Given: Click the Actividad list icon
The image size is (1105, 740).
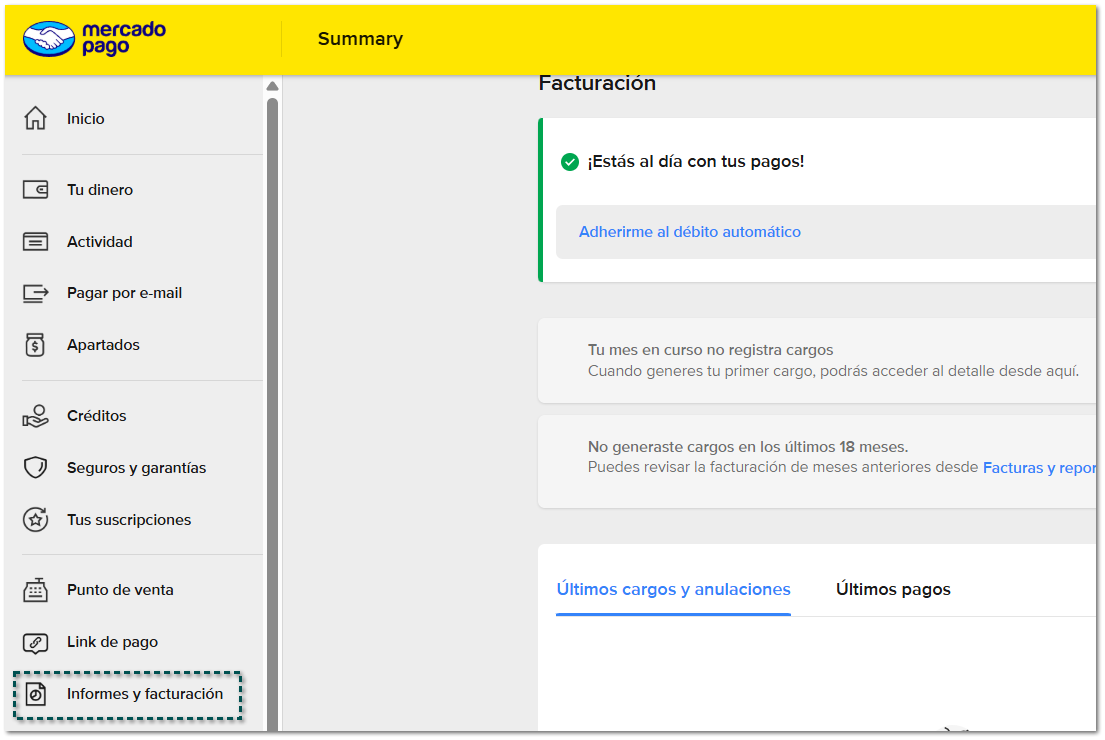Looking at the screenshot, I should pos(35,242).
